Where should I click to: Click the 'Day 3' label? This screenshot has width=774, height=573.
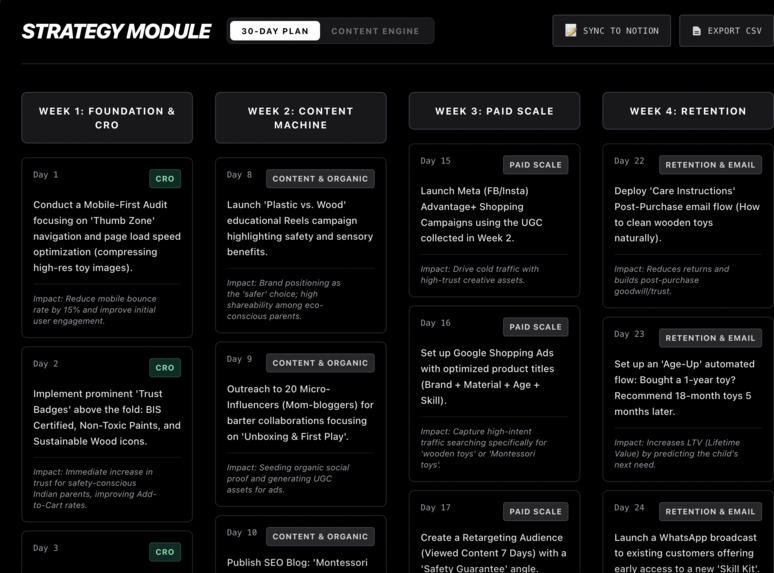(45, 548)
